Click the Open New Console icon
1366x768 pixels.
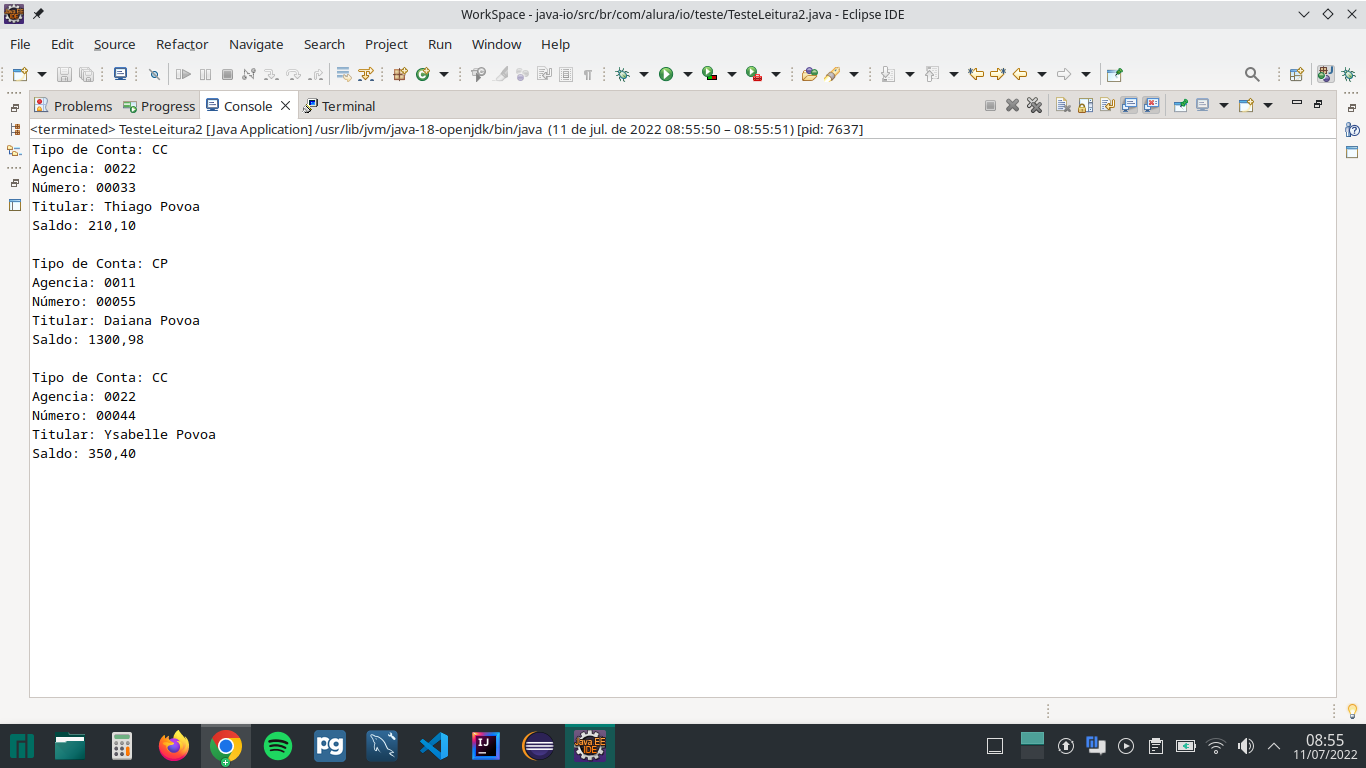point(1246,105)
